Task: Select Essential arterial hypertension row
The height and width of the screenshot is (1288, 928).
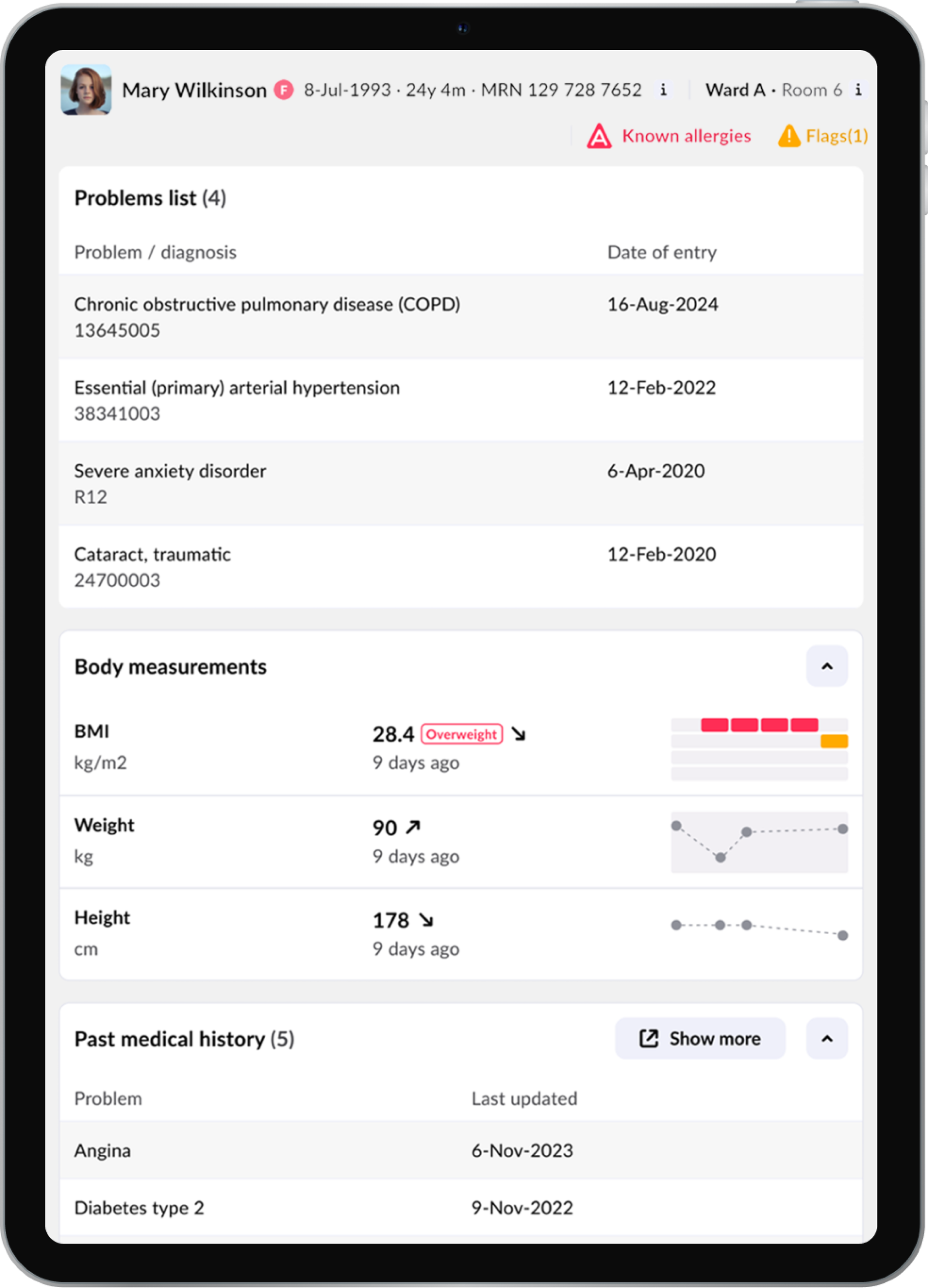Action: [461, 400]
